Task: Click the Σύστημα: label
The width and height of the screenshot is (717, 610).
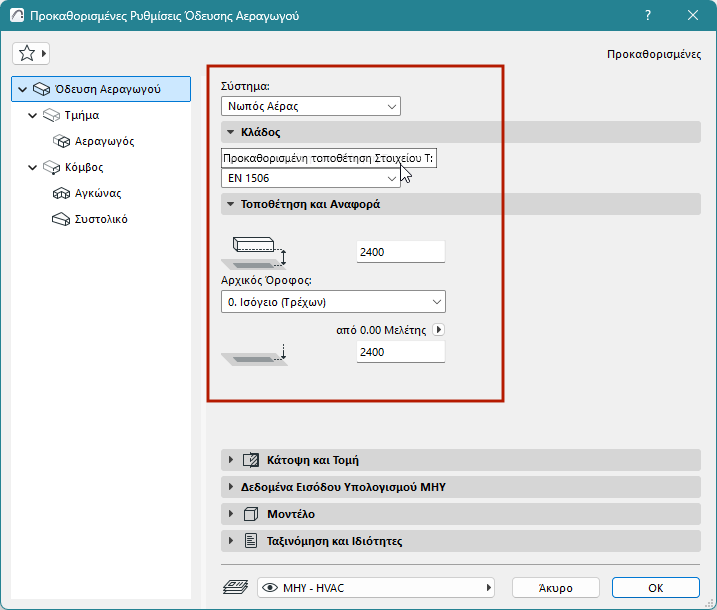Action: 245,86
